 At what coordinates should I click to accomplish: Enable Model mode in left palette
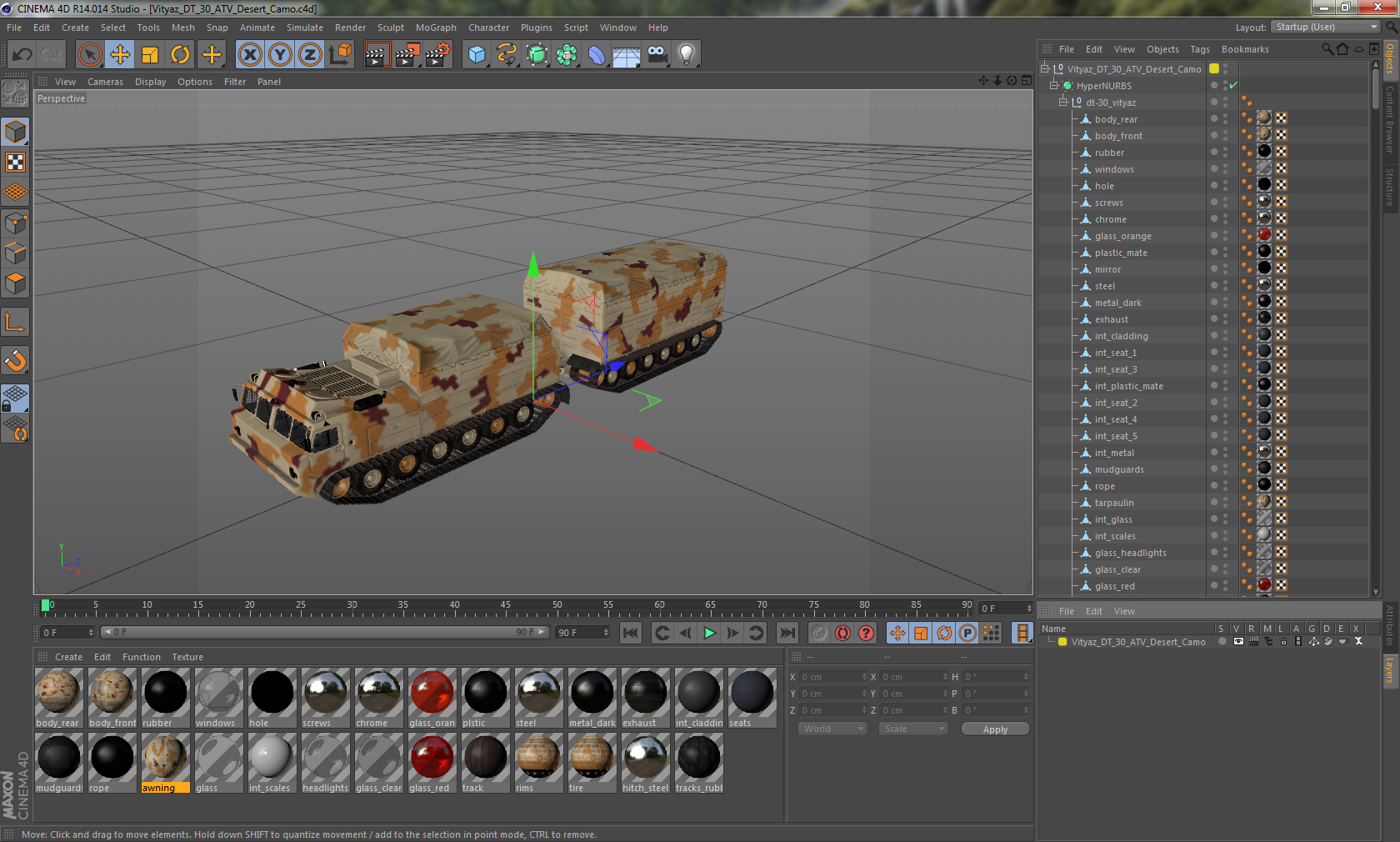point(16,132)
